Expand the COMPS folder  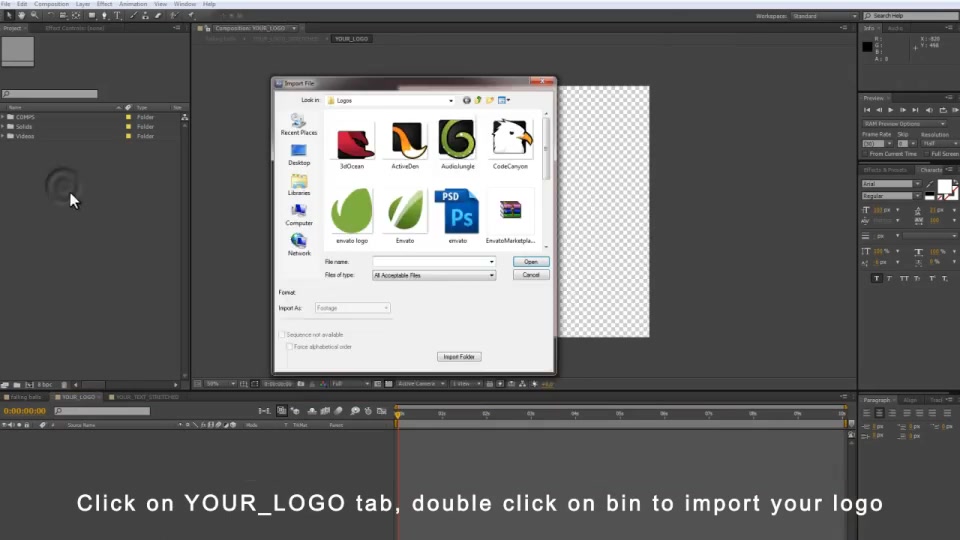pos(3,117)
